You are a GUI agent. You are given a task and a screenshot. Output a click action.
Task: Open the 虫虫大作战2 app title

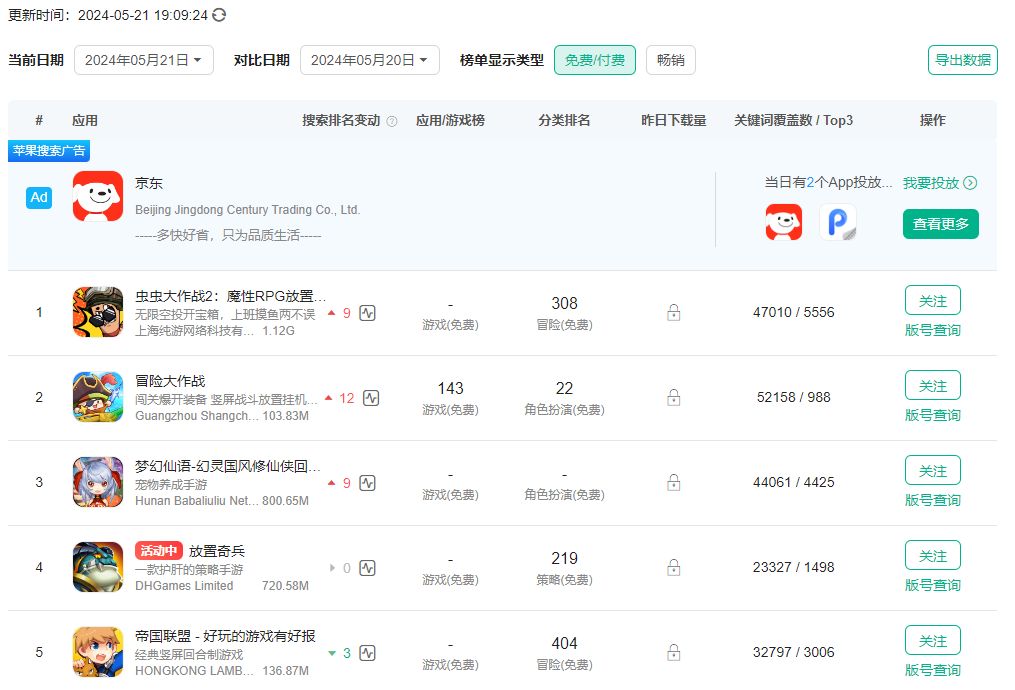point(230,296)
